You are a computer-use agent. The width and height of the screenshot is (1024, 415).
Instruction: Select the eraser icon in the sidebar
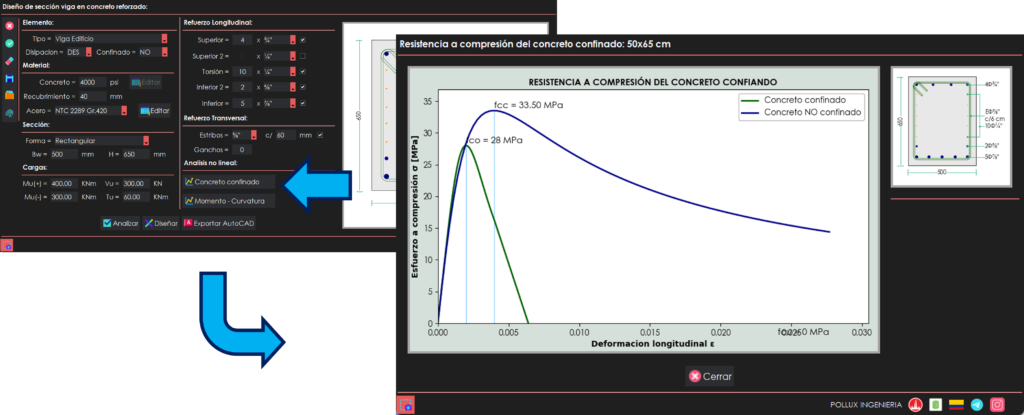point(9,61)
